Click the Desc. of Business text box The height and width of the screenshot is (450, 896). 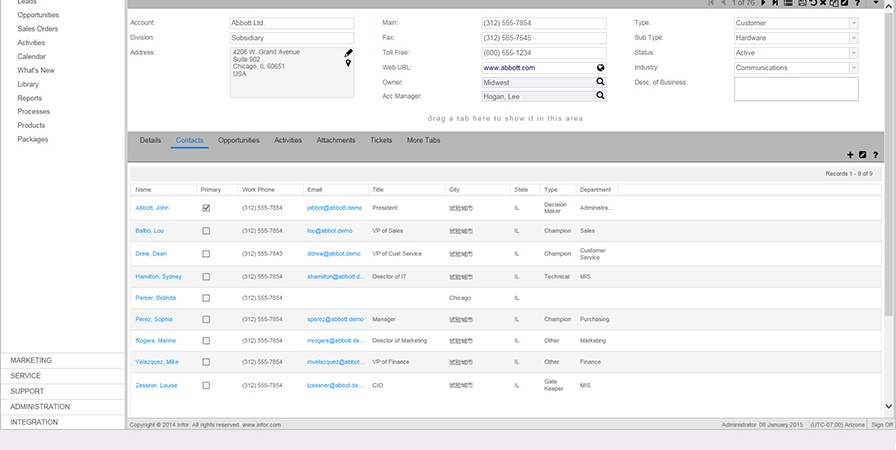(796, 89)
